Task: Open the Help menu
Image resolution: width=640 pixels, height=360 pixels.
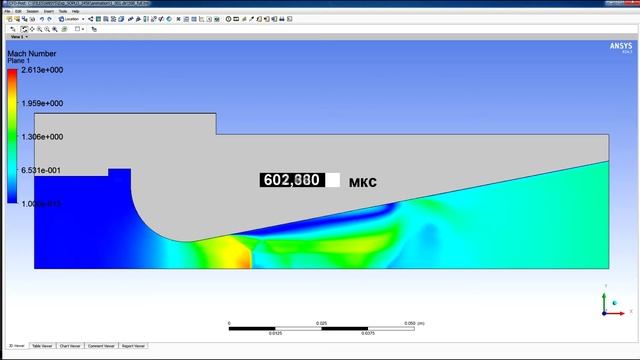Action: (x=76, y=11)
